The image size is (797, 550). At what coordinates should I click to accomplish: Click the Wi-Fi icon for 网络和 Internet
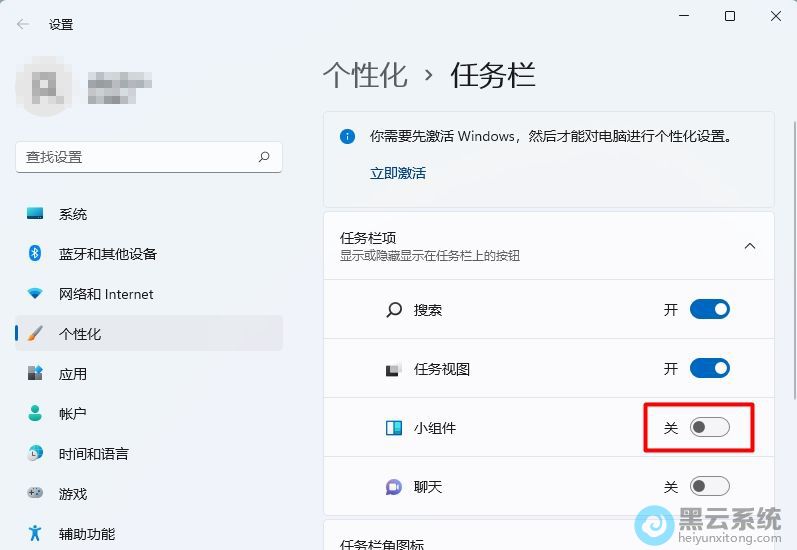[36, 294]
